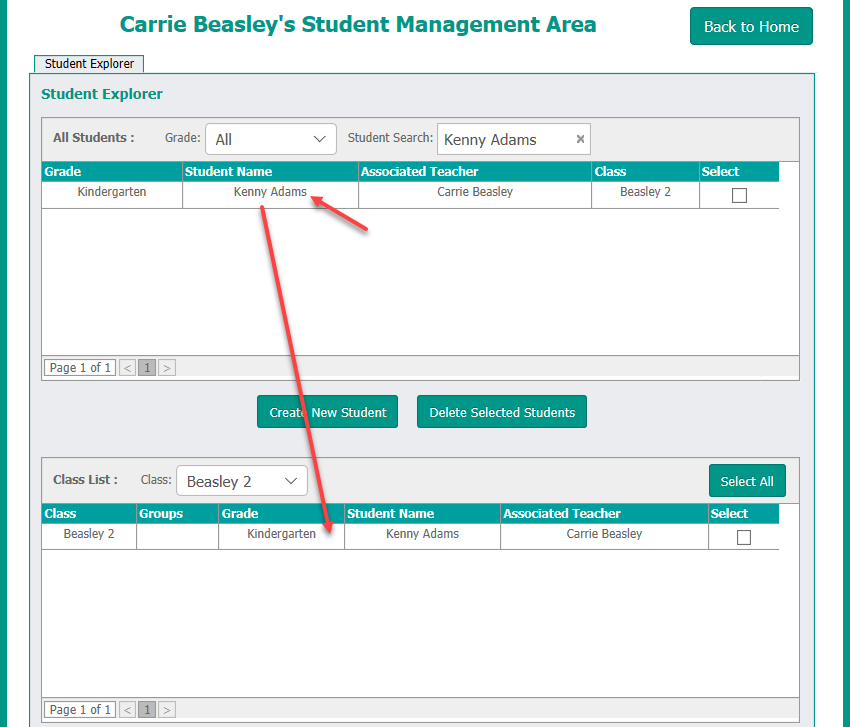Go to next page in Class List pager
The height and width of the screenshot is (727, 850).
(x=167, y=710)
